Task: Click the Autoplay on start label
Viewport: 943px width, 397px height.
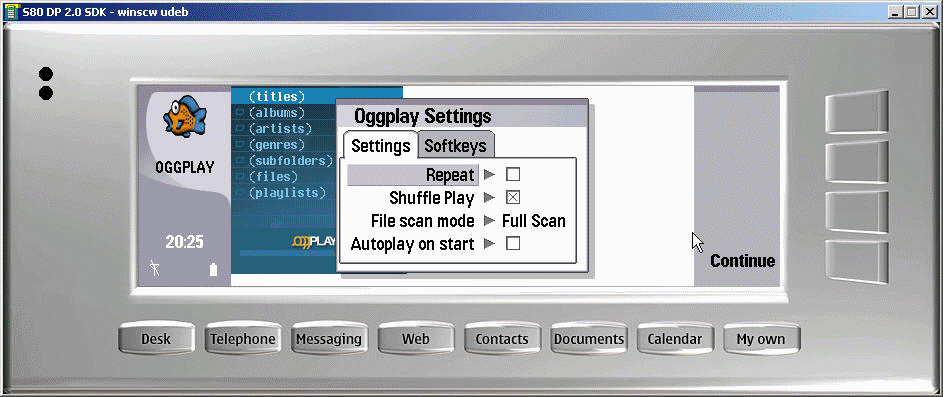Action: [413, 244]
